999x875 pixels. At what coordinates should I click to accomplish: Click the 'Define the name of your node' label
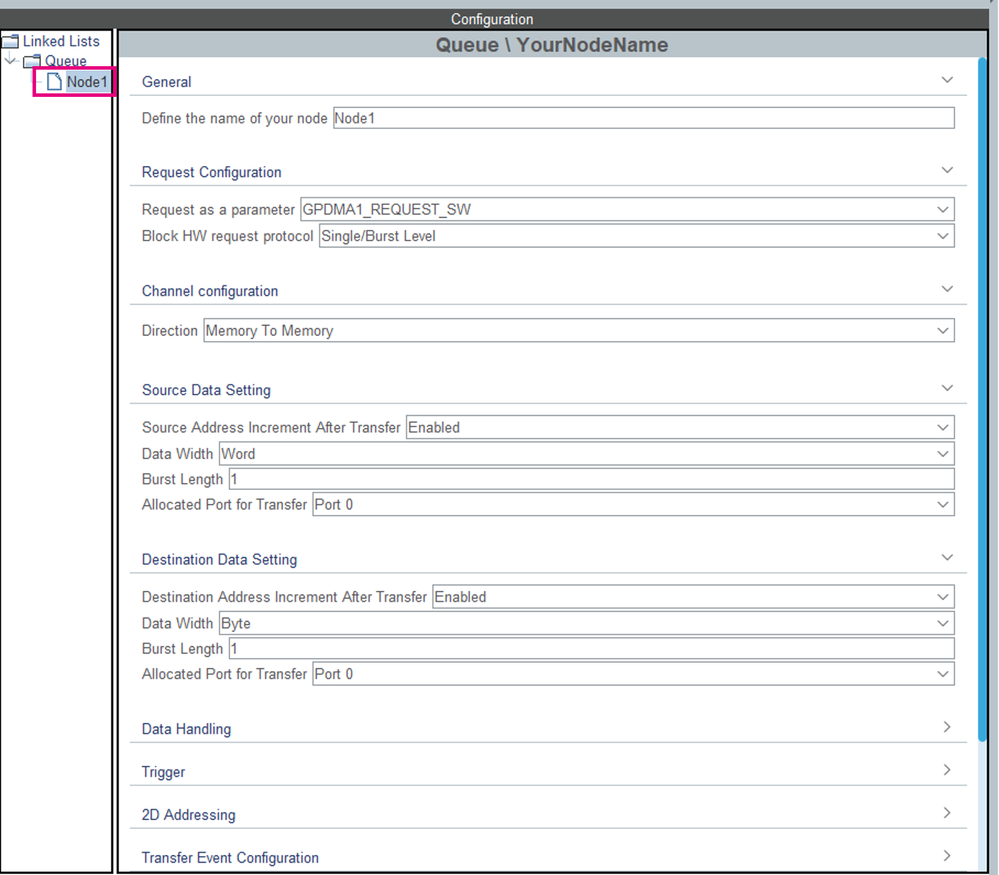tap(234, 119)
